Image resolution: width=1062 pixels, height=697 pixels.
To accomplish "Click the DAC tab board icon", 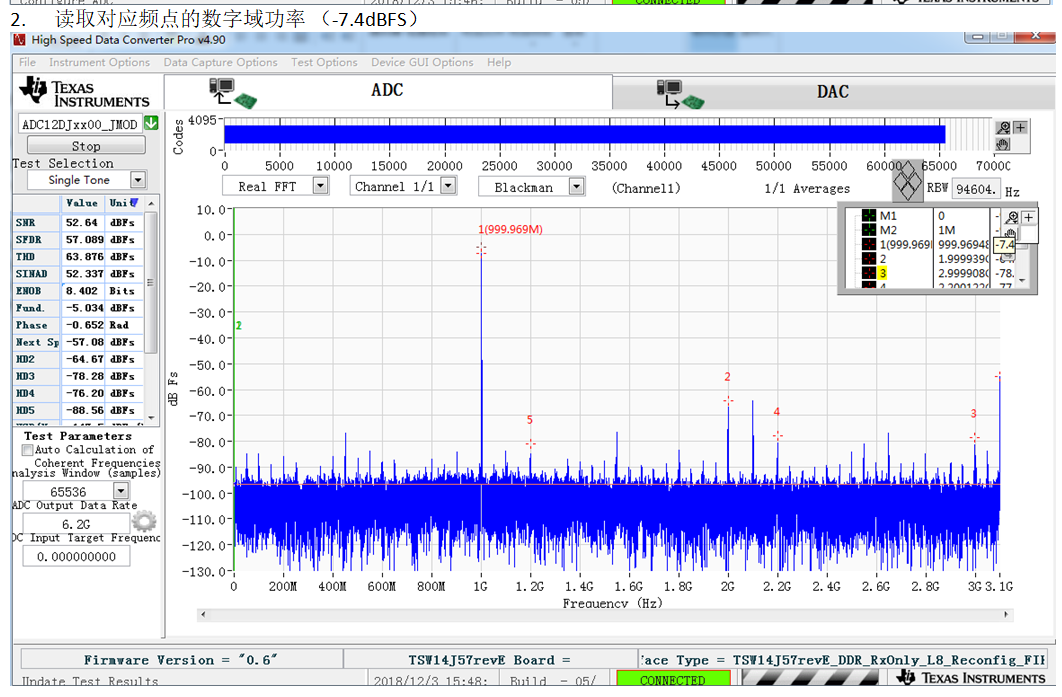I will click(681, 94).
